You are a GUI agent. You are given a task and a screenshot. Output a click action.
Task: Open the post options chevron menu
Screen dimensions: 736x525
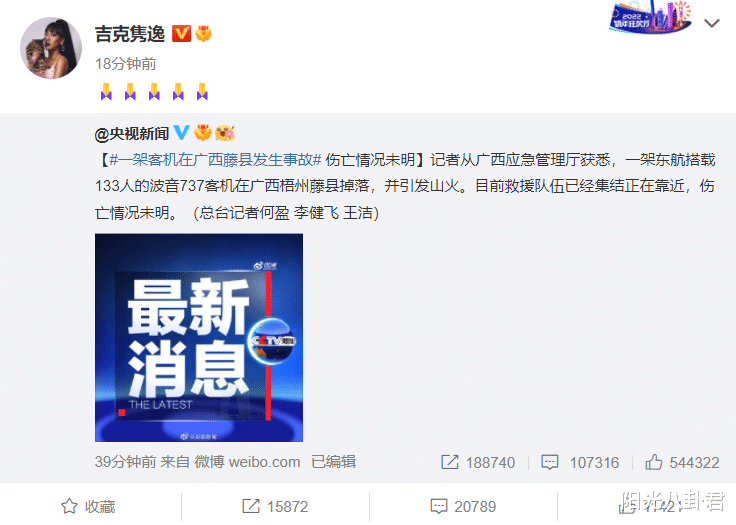(712, 23)
